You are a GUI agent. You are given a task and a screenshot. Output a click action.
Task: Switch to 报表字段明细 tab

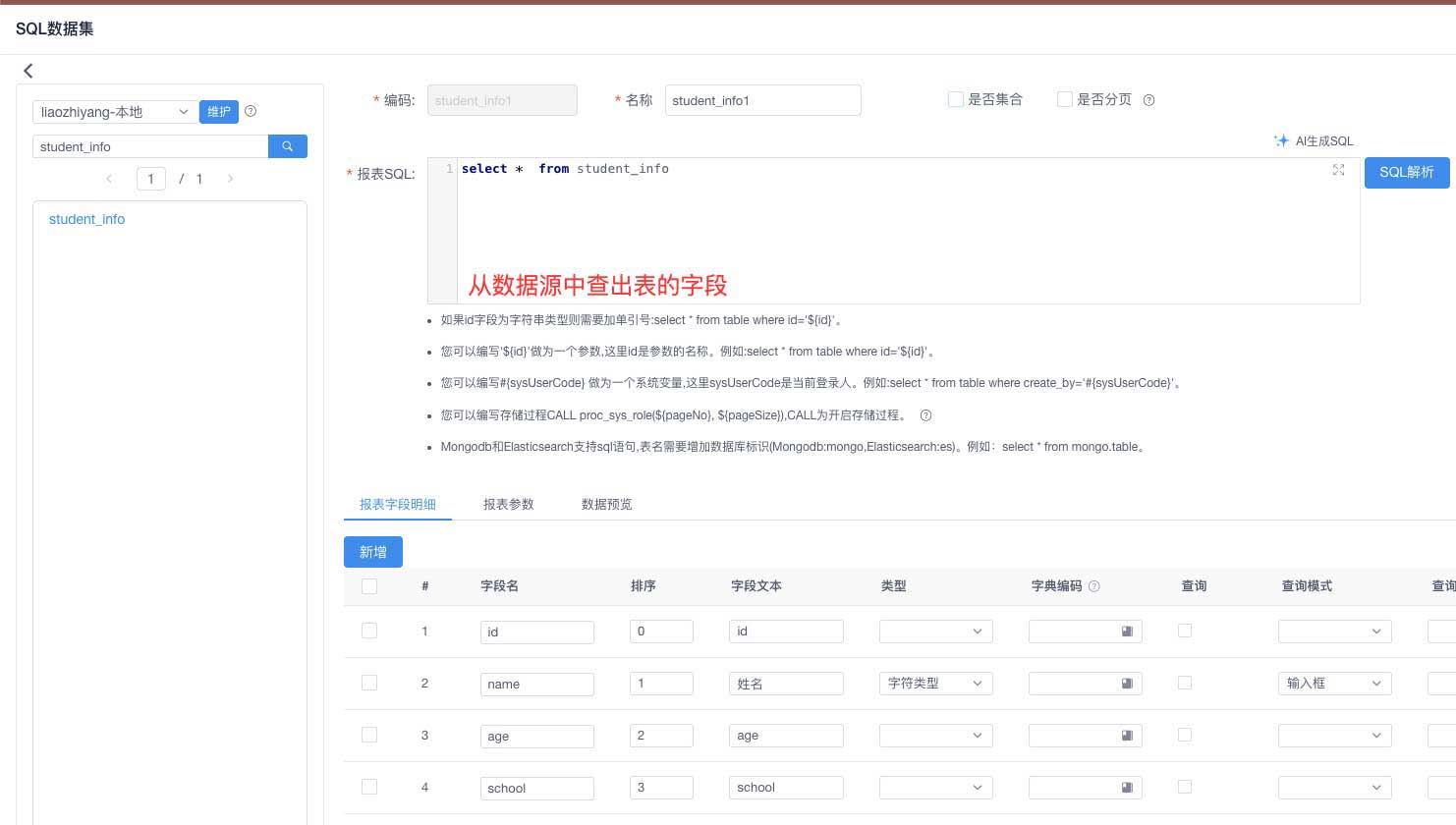[x=398, y=504]
